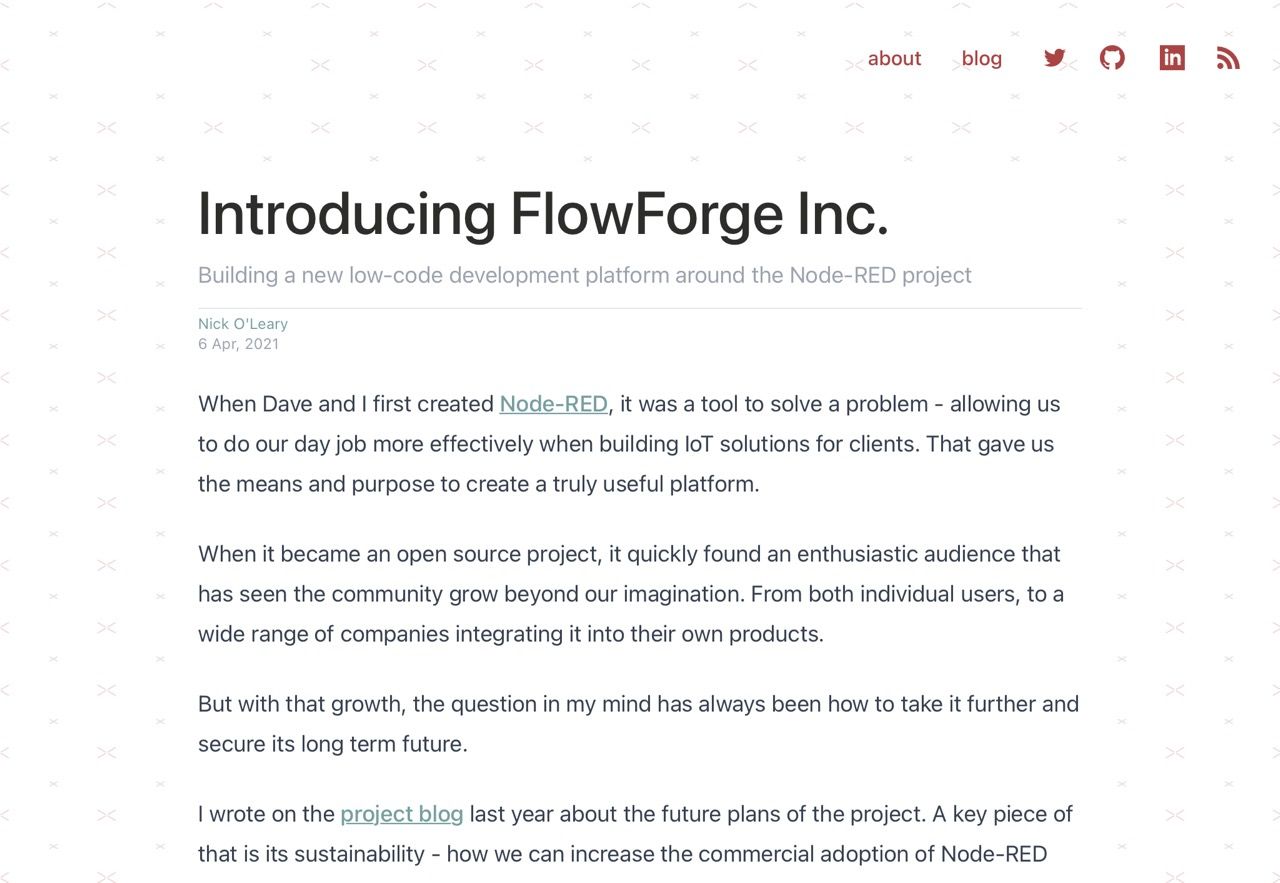Click the 6 Apr, 2021 date

239,344
